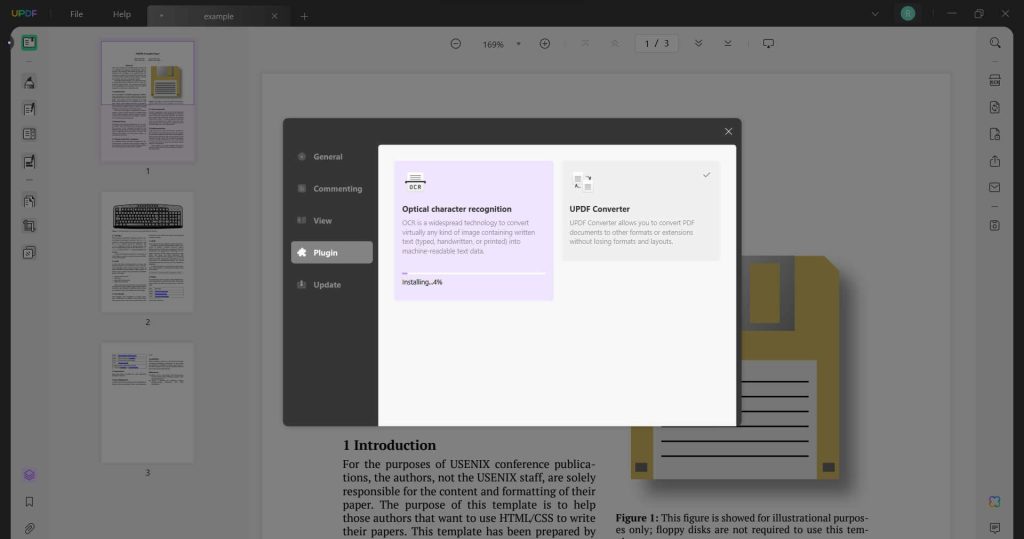Click the Share file icon
The image size is (1024, 539).
995,161
